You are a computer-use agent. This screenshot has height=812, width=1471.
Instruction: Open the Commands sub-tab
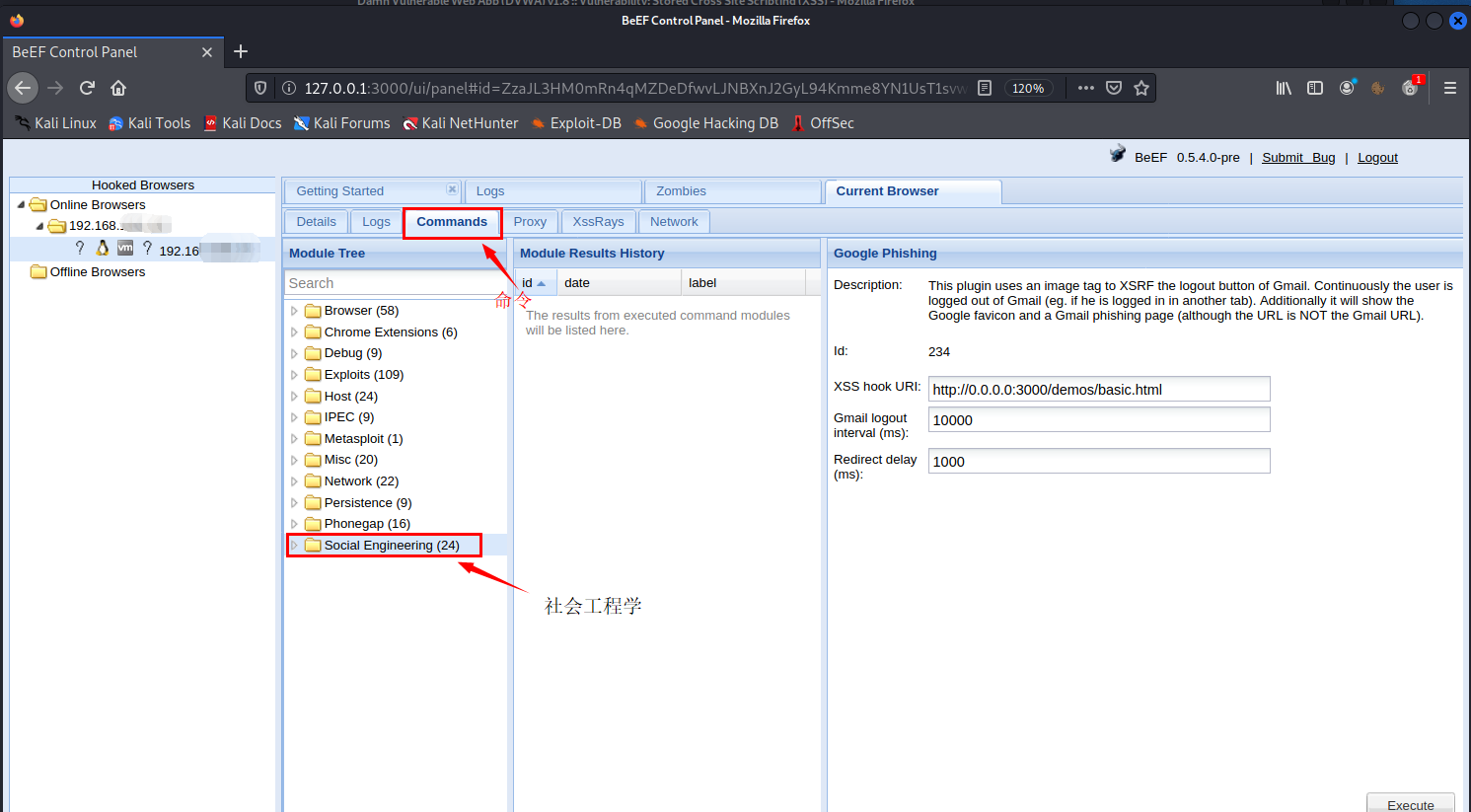click(452, 222)
